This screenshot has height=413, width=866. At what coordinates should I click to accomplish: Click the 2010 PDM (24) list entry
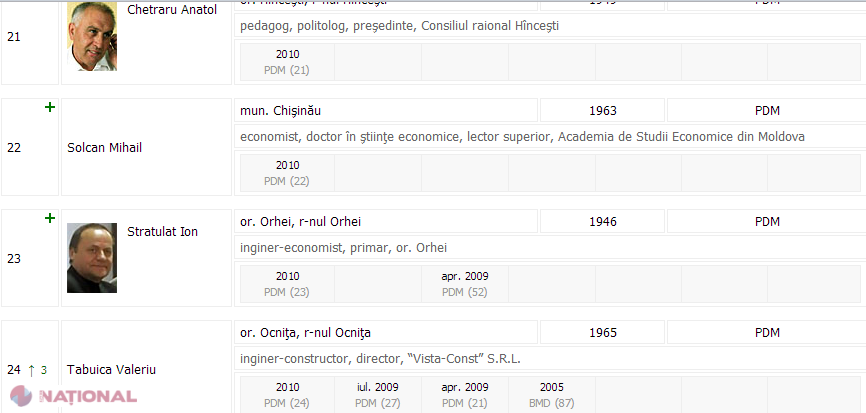coord(287,395)
